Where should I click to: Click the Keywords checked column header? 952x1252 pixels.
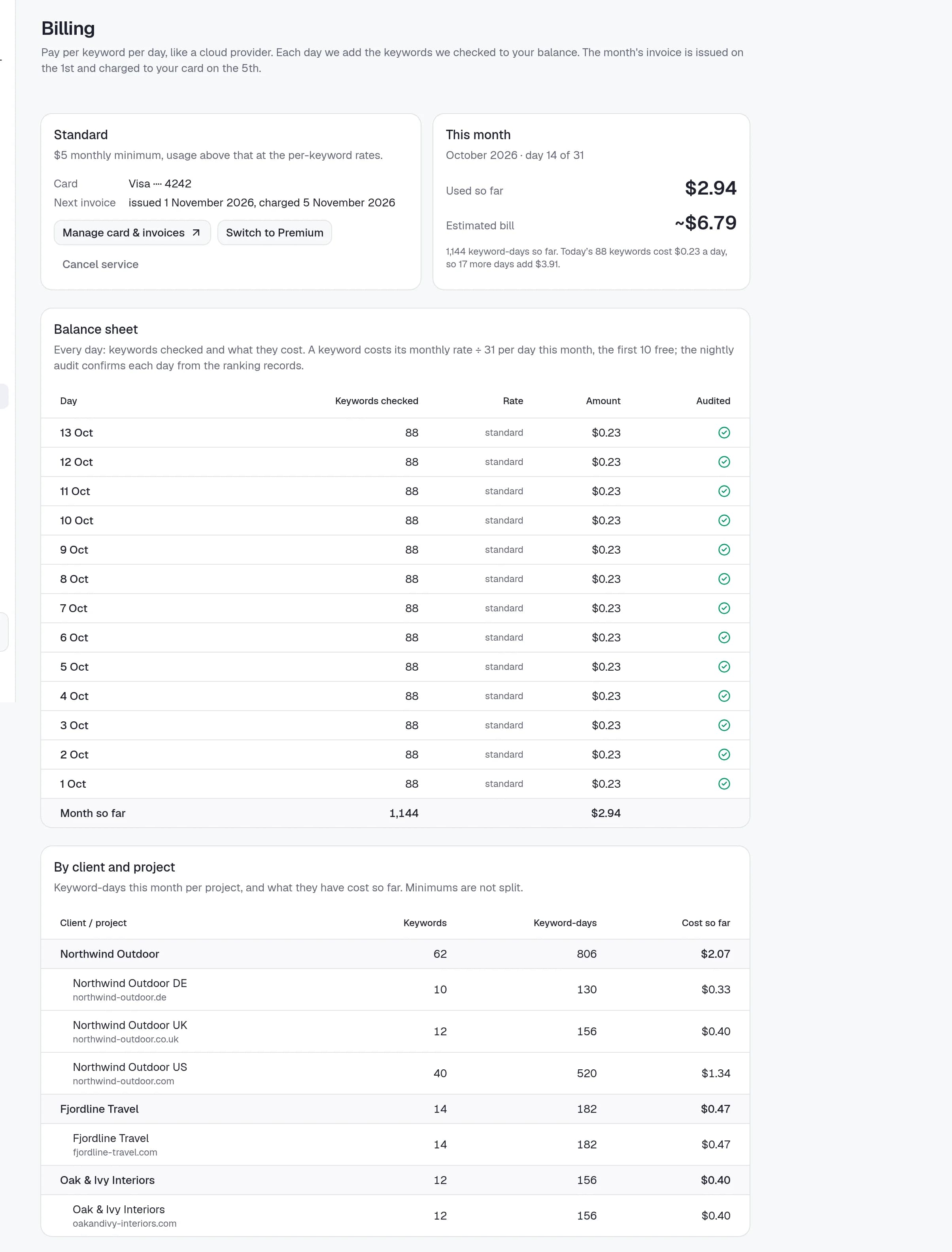click(x=376, y=401)
